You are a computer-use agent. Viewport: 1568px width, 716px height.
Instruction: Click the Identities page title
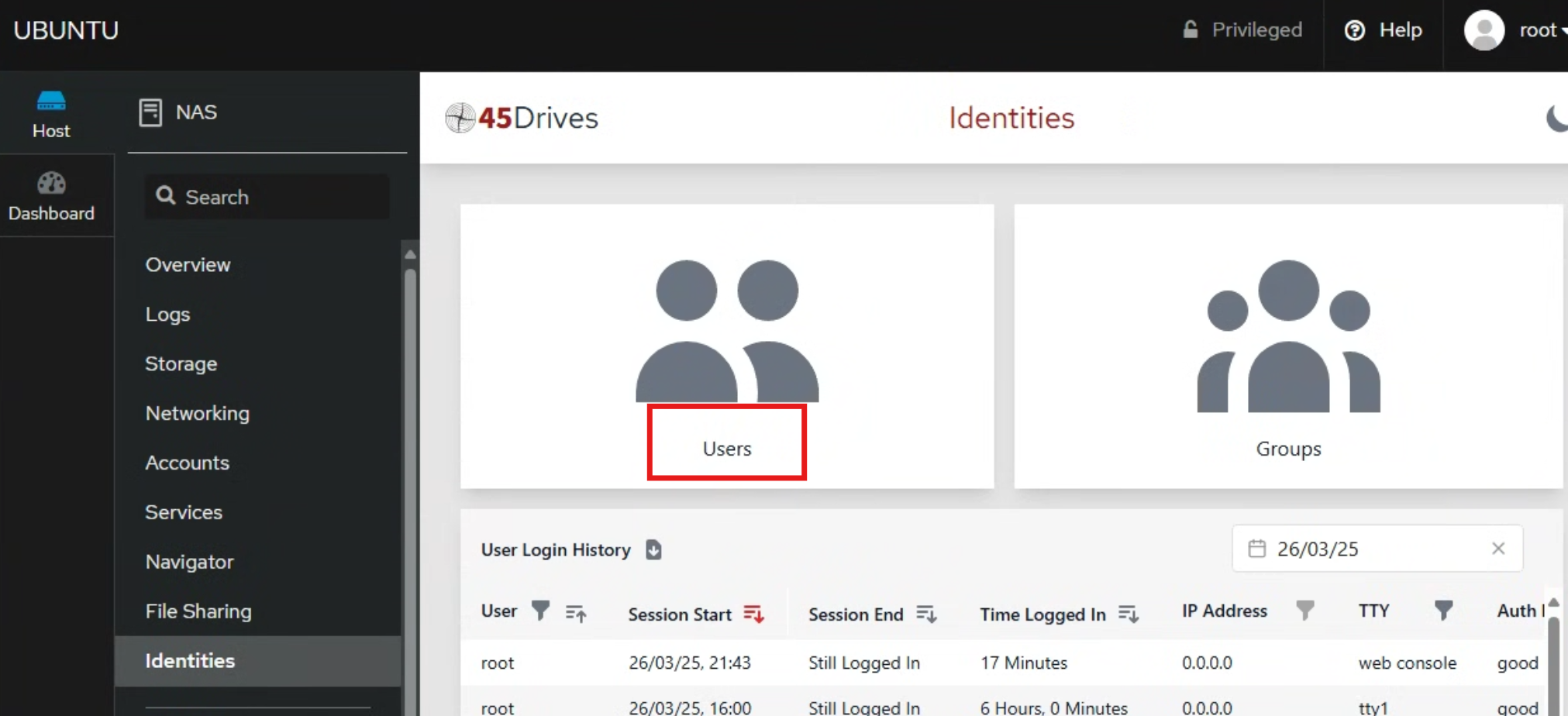(x=1011, y=118)
